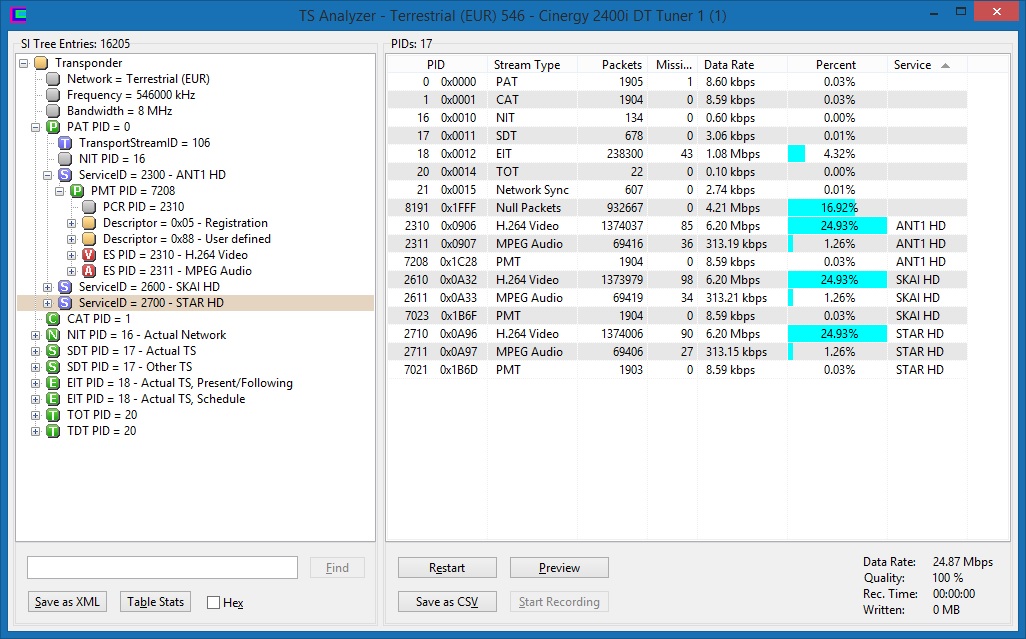1026x639 pixels.
Task: Click the Preview button
Action: (x=559, y=568)
